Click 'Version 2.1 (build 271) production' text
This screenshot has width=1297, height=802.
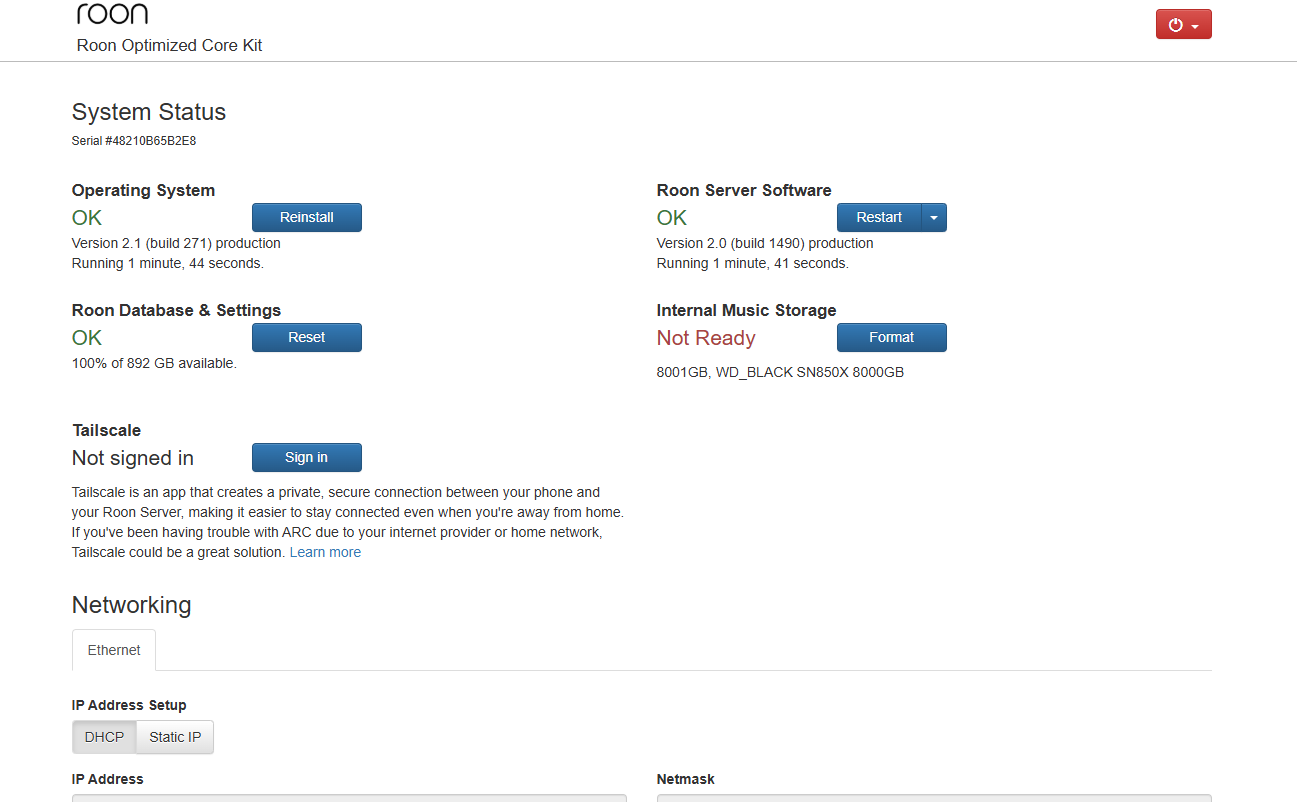click(176, 243)
